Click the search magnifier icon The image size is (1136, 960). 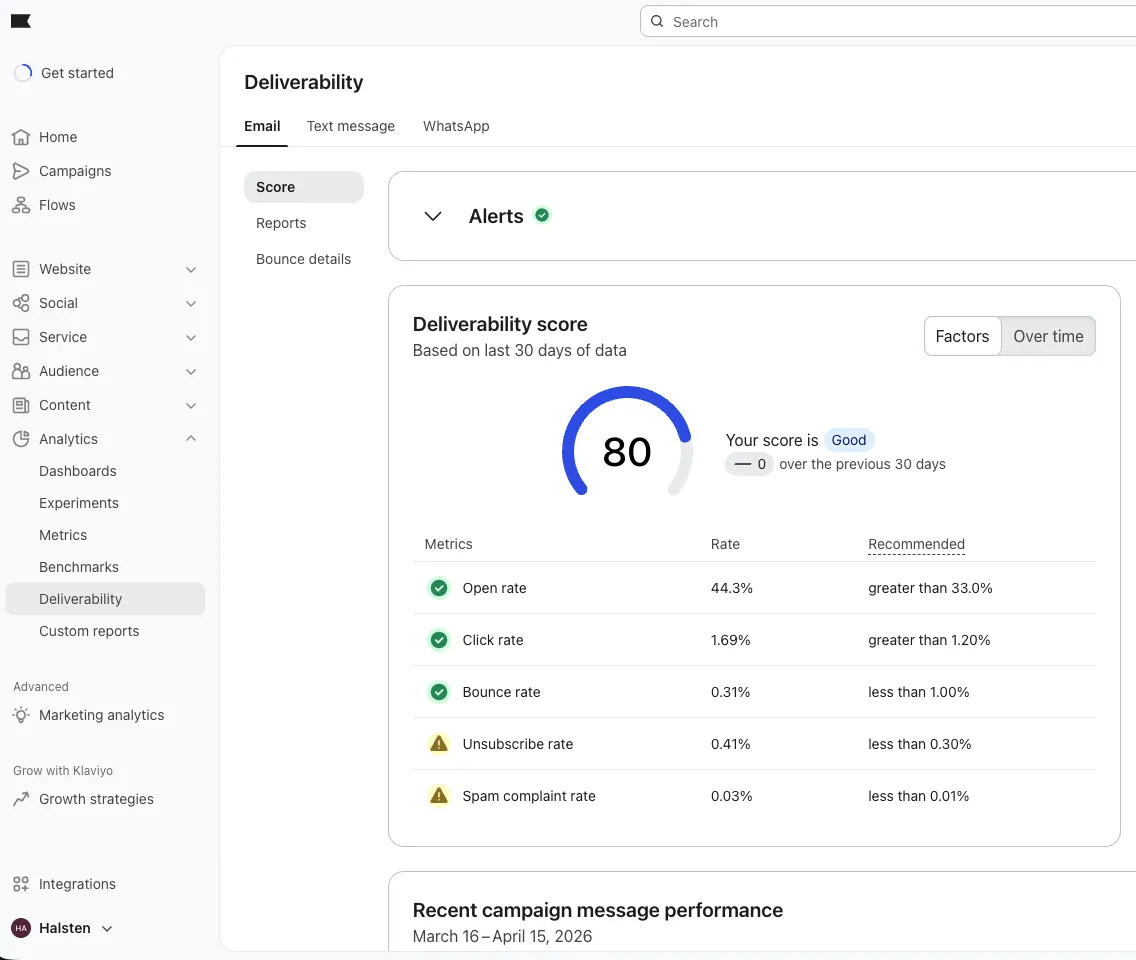pyautogui.click(x=657, y=22)
